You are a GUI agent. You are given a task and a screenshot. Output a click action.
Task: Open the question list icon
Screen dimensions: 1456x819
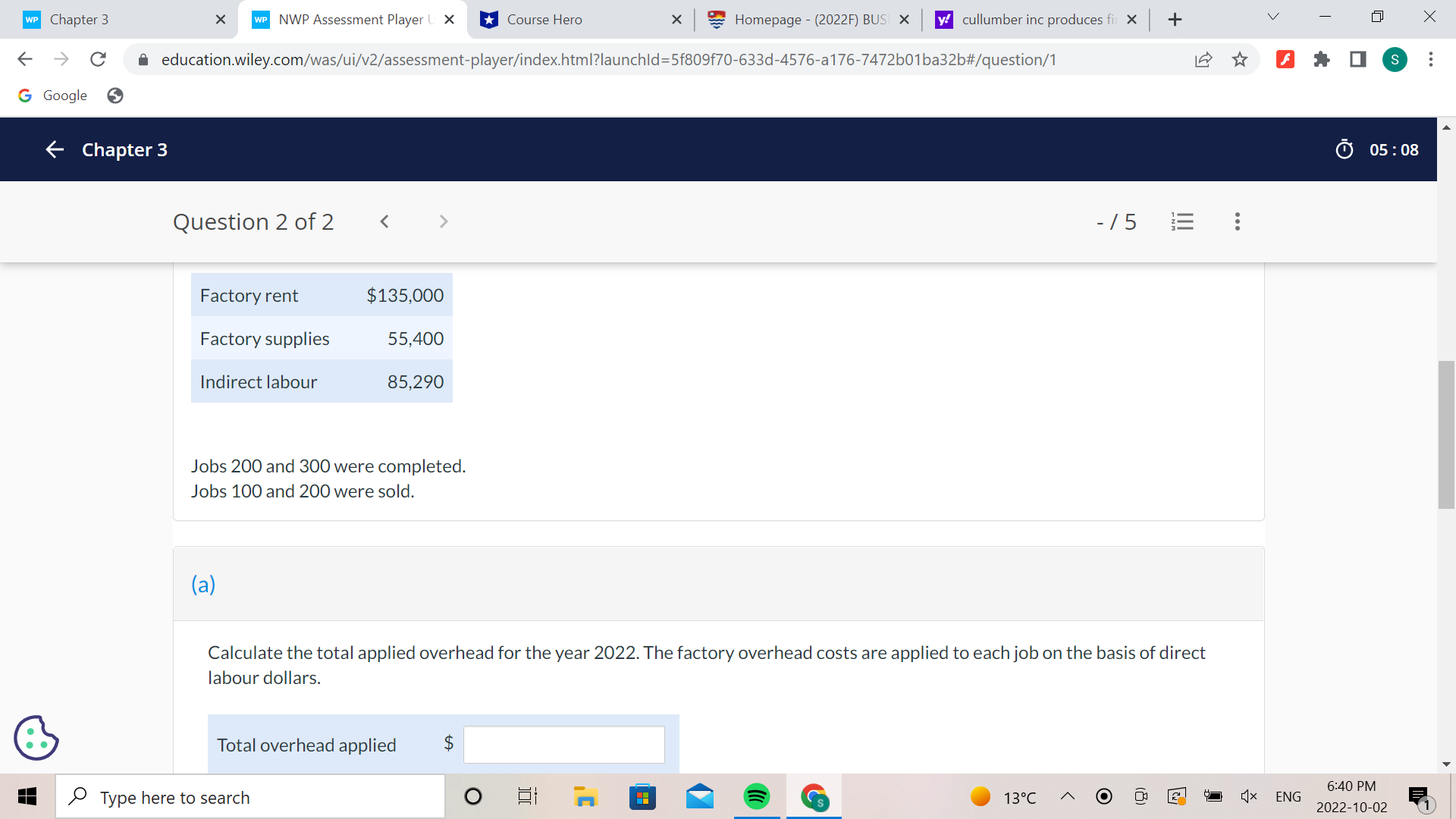(x=1182, y=221)
